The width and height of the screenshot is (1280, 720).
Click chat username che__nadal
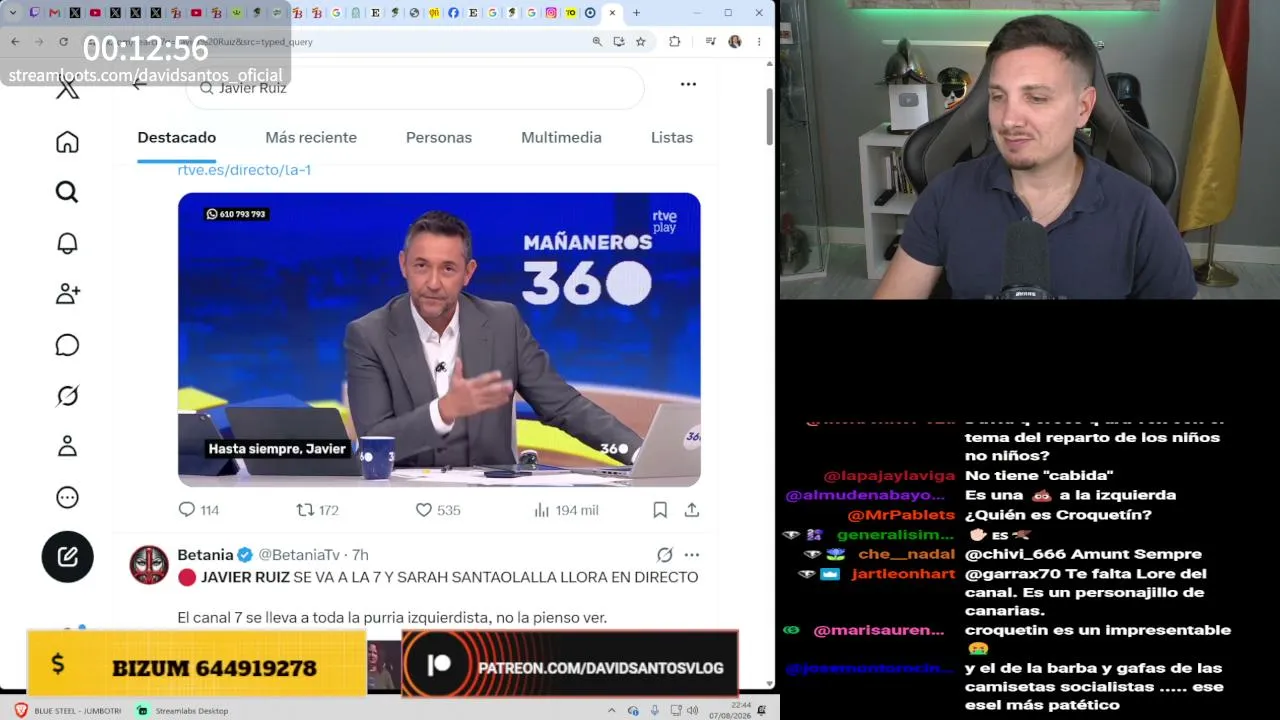coord(906,555)
